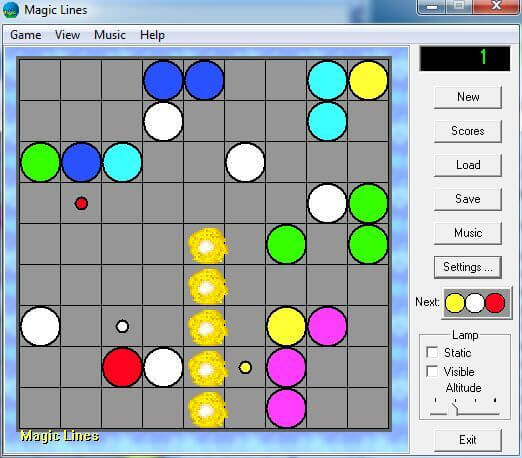Image resolution: width=522 pixels, height=458 pixels.
Task: Select the cyan ball next to the yellow ball
Action: [327, 80]
